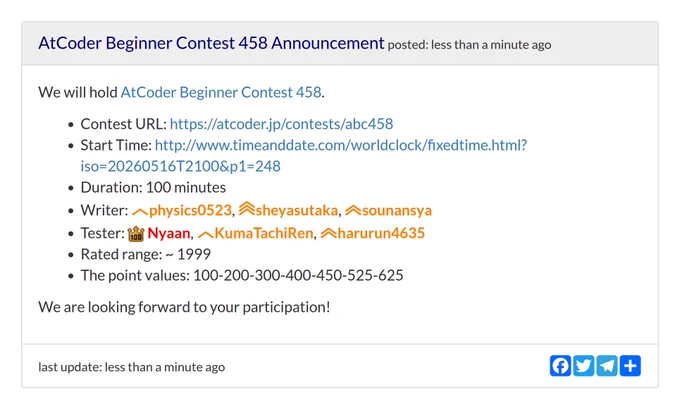
Task: Click rating chevron icon before KumaTachiRen
Action: 206,235
